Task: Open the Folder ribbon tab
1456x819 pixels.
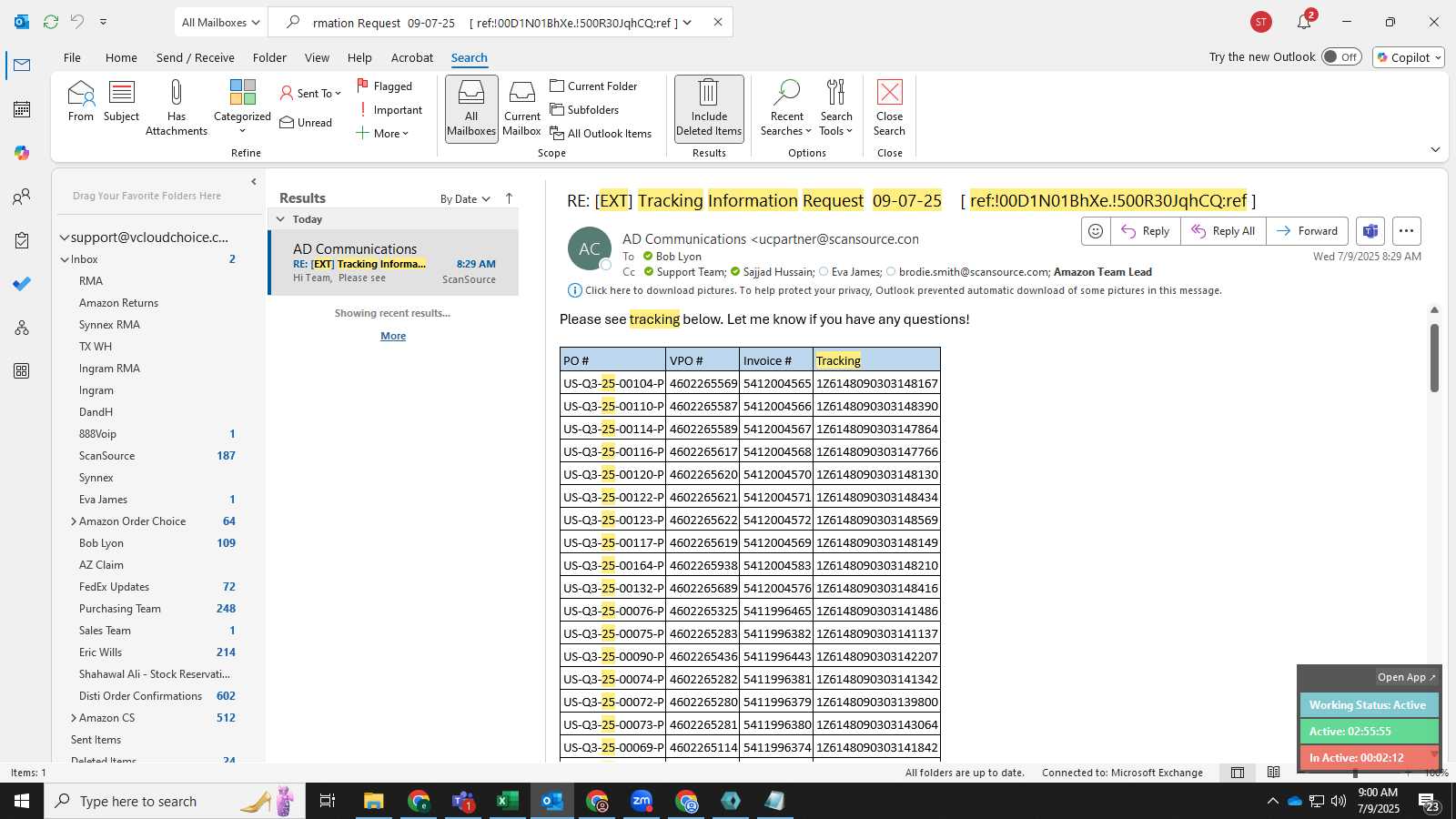Action: coord(269,57)
